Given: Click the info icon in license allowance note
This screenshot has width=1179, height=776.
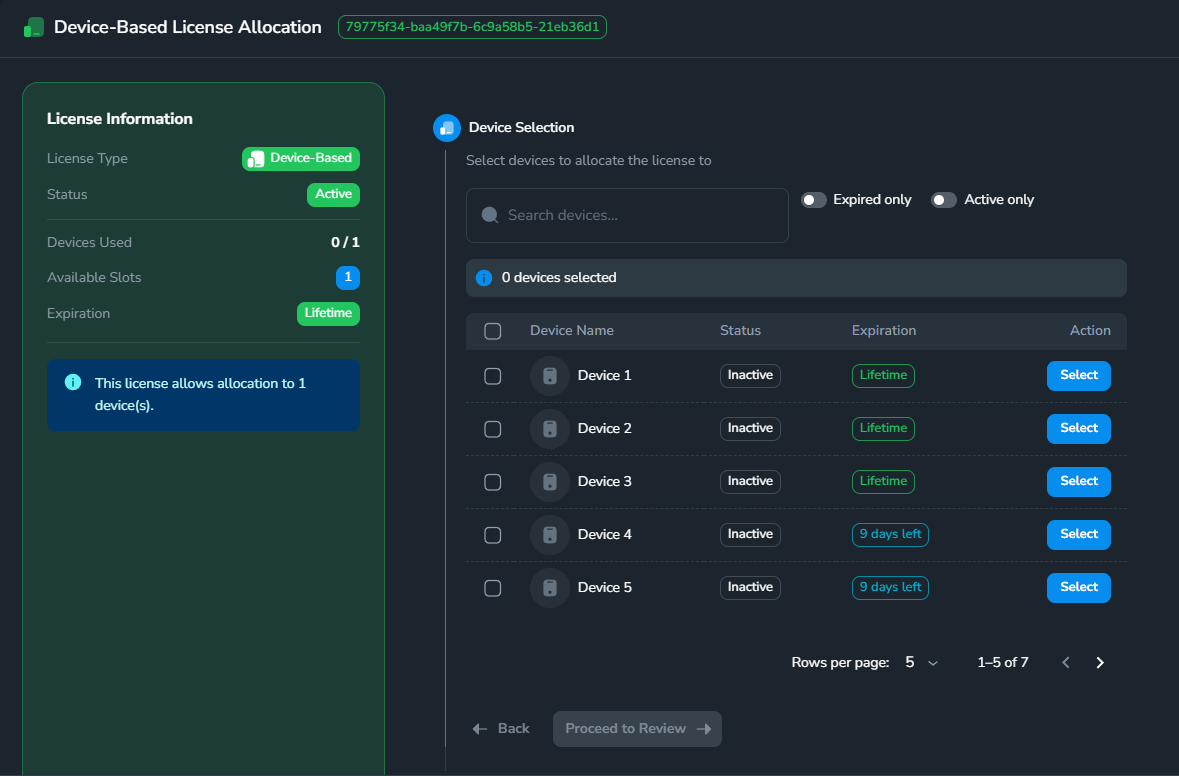Looking at the screenshot, I should tap(73, 382).
